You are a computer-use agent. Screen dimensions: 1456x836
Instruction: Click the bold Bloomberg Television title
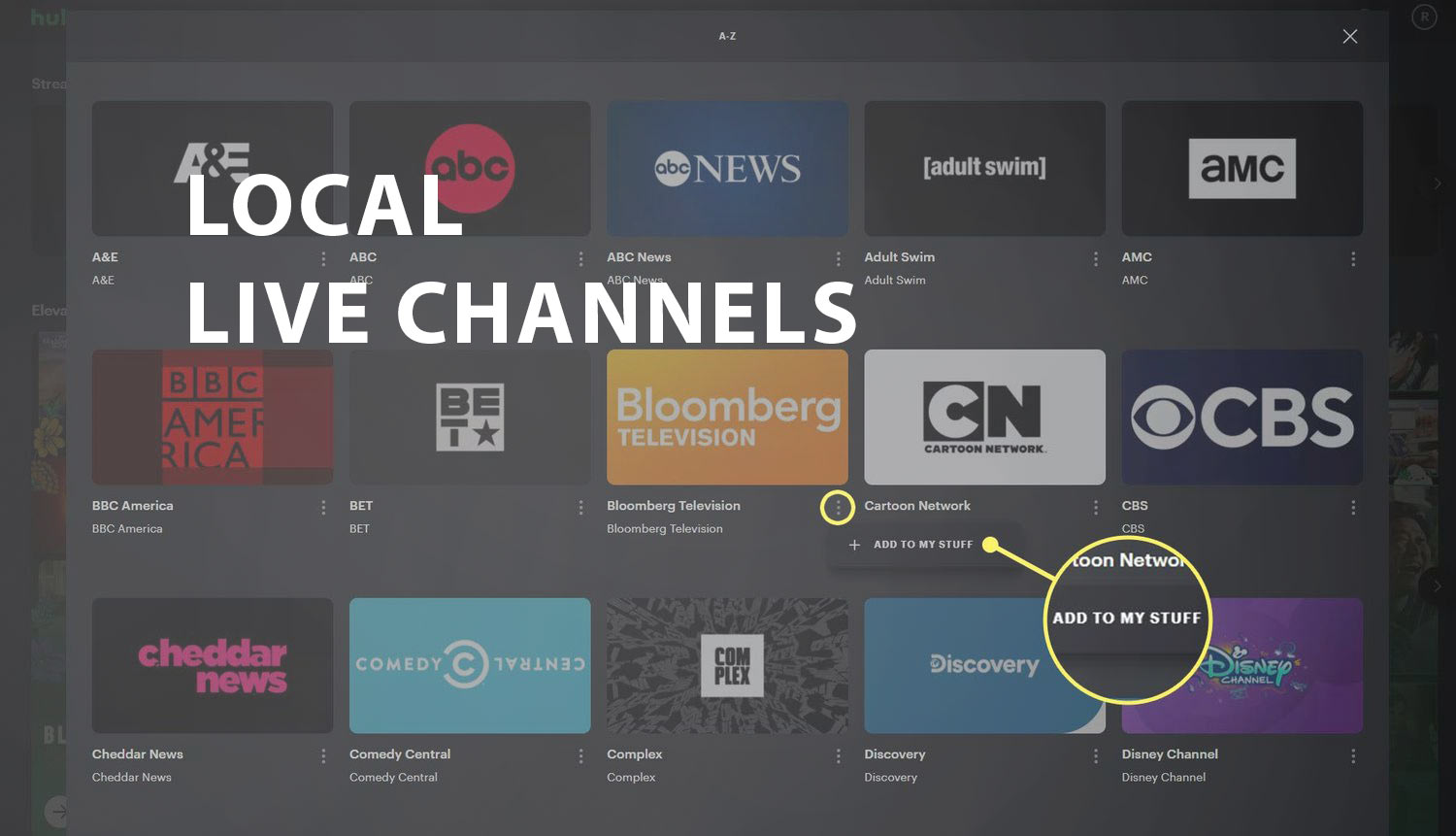click(674, 506)
